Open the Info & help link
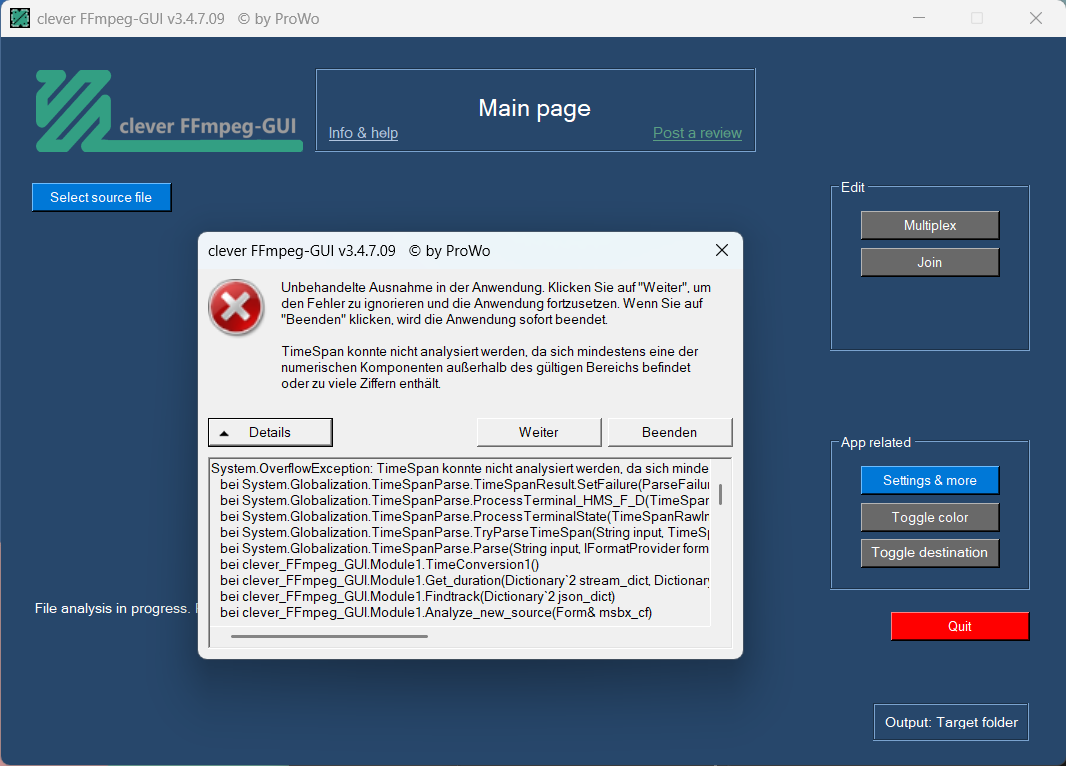Image resolution: width=1066 pixels, height=766 pixels. pyautogui.click(x=363, y=133)
